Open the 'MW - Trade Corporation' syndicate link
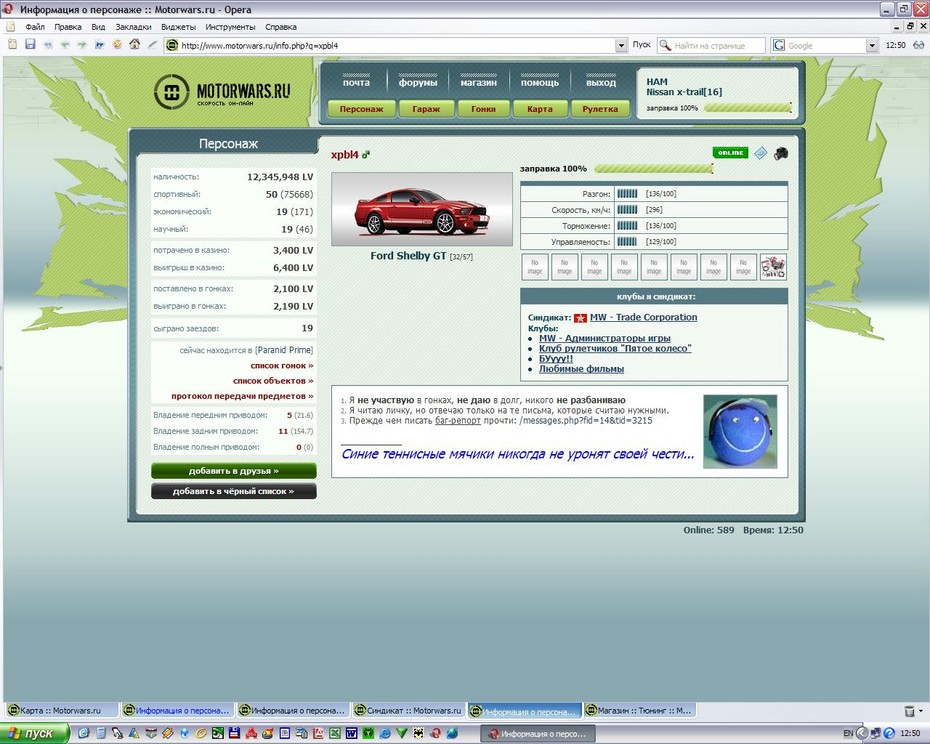 coord(644,317)
